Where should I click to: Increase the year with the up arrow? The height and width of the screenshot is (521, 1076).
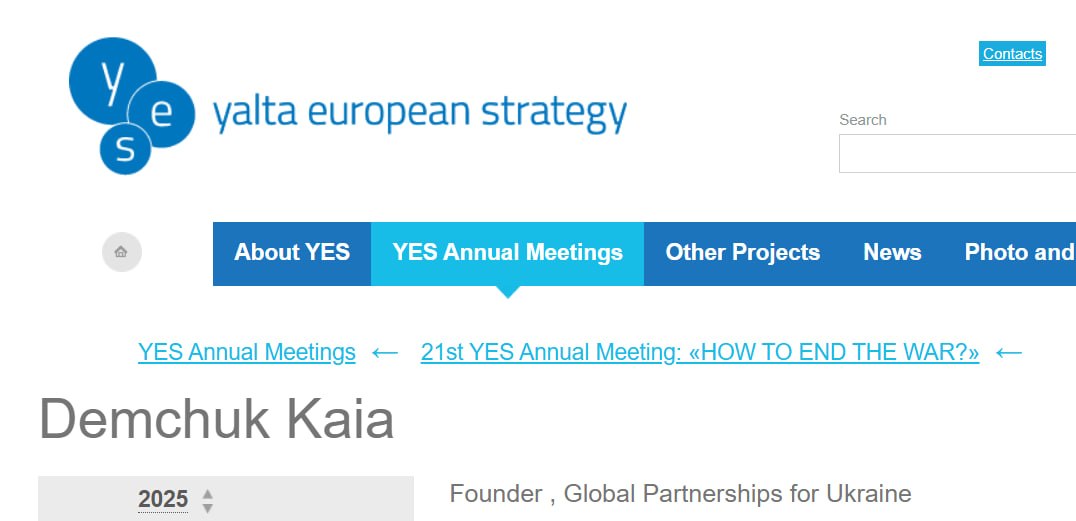pos(208,494)
